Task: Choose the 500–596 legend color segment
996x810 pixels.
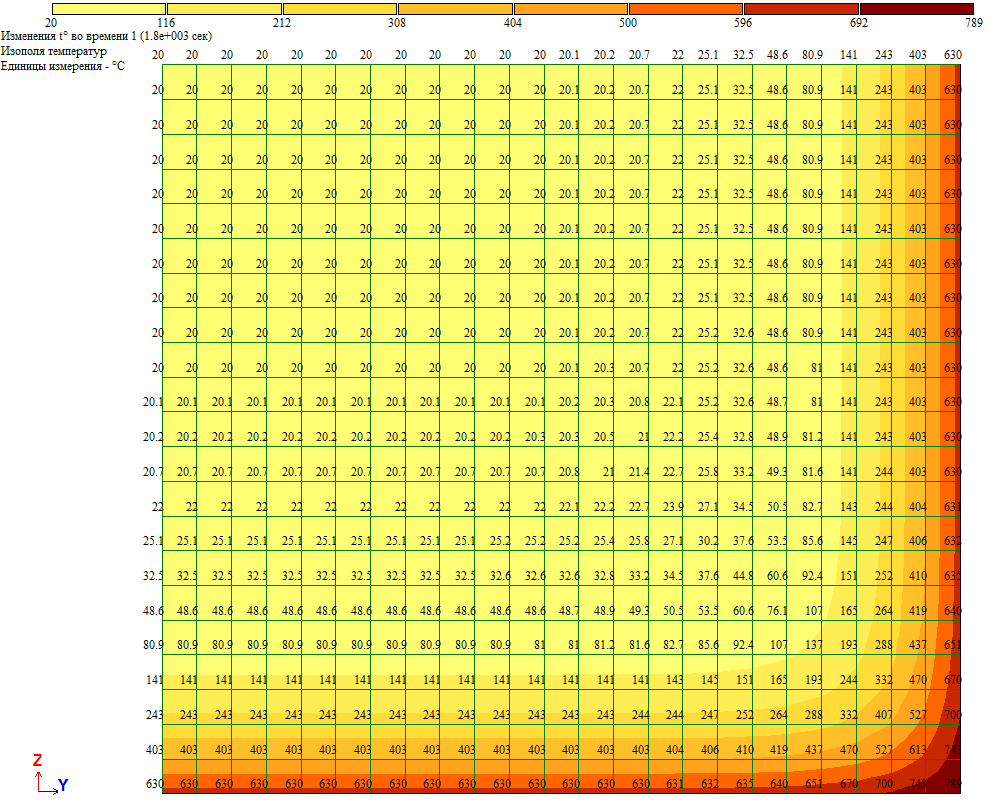Action: [x=685, y=9]
